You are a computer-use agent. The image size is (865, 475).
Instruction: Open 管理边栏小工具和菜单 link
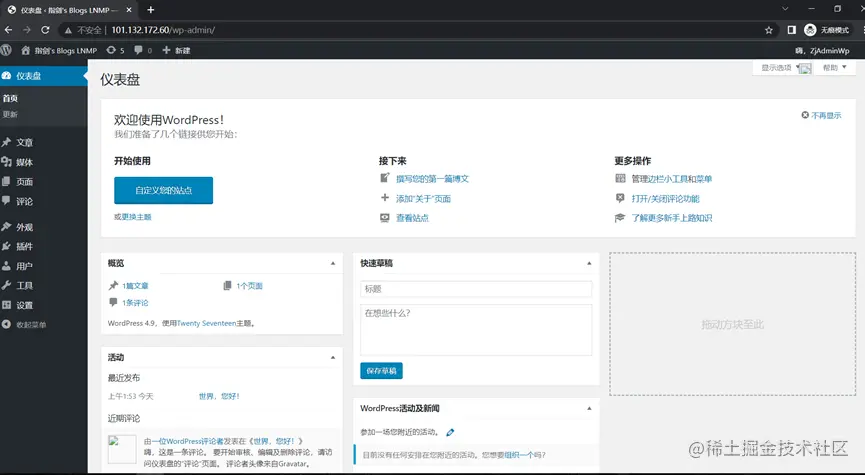[671, 179]
